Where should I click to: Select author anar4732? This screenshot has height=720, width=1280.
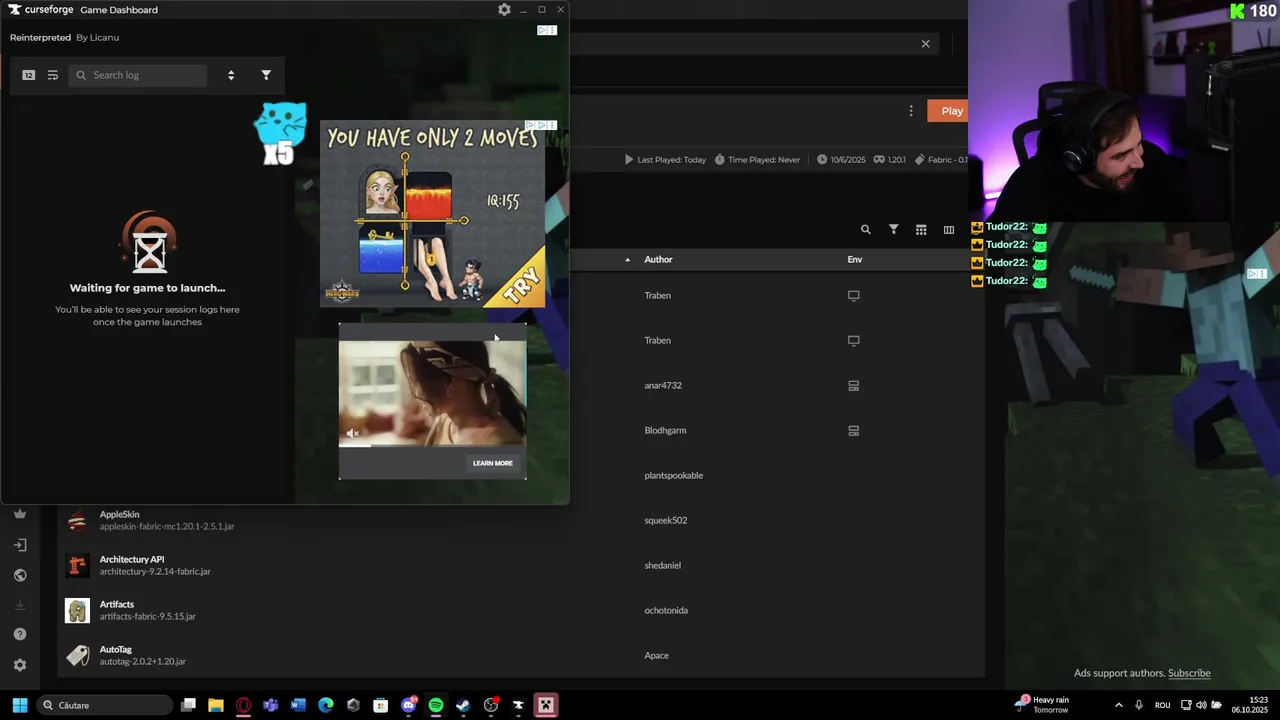coord(663,386)
